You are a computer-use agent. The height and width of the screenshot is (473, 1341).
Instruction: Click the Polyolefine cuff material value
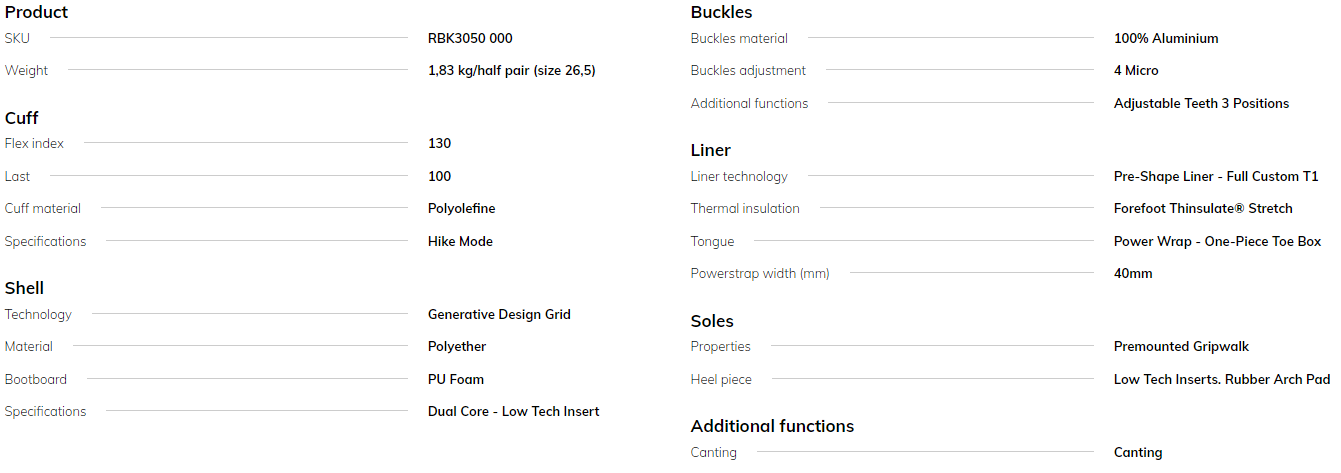click(x=461, y=208)
